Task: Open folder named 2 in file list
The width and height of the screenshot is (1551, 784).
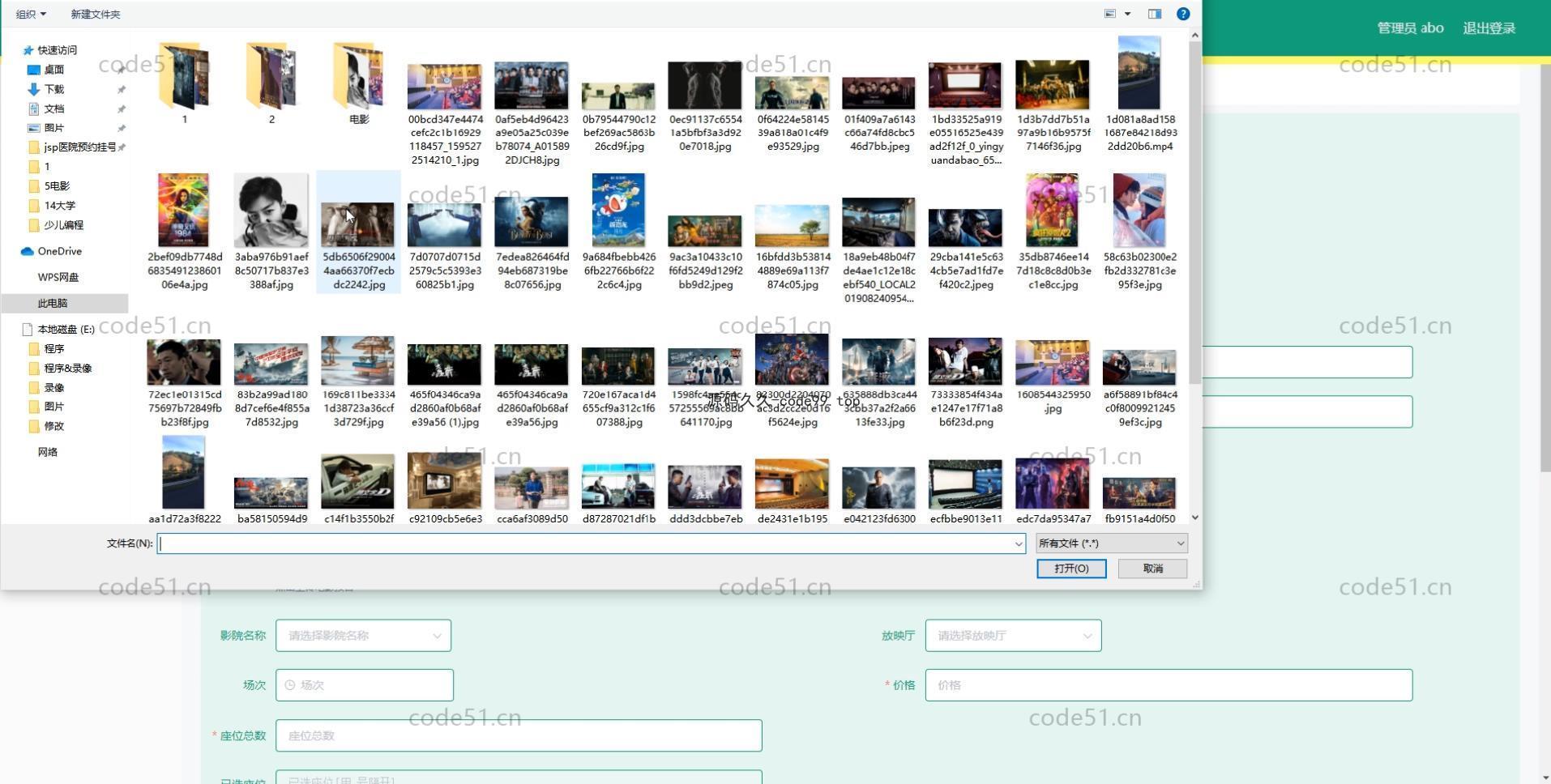Action: pyautogui.click(x=271, y=83)
